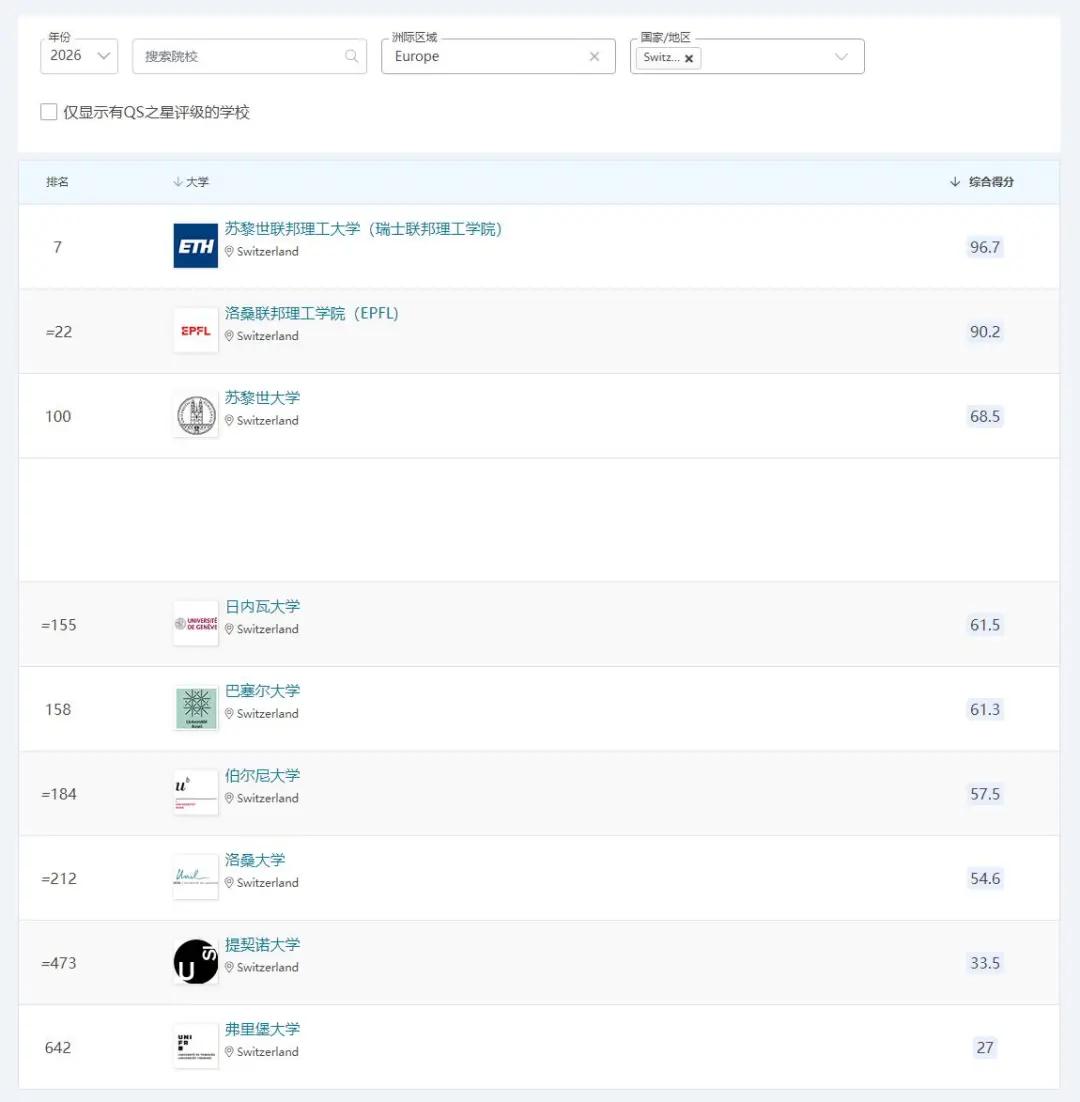The width and height of the screenshot is (1080, 1102).
Task: Click the 综合得分 column header
Action: tap(991, 182)
